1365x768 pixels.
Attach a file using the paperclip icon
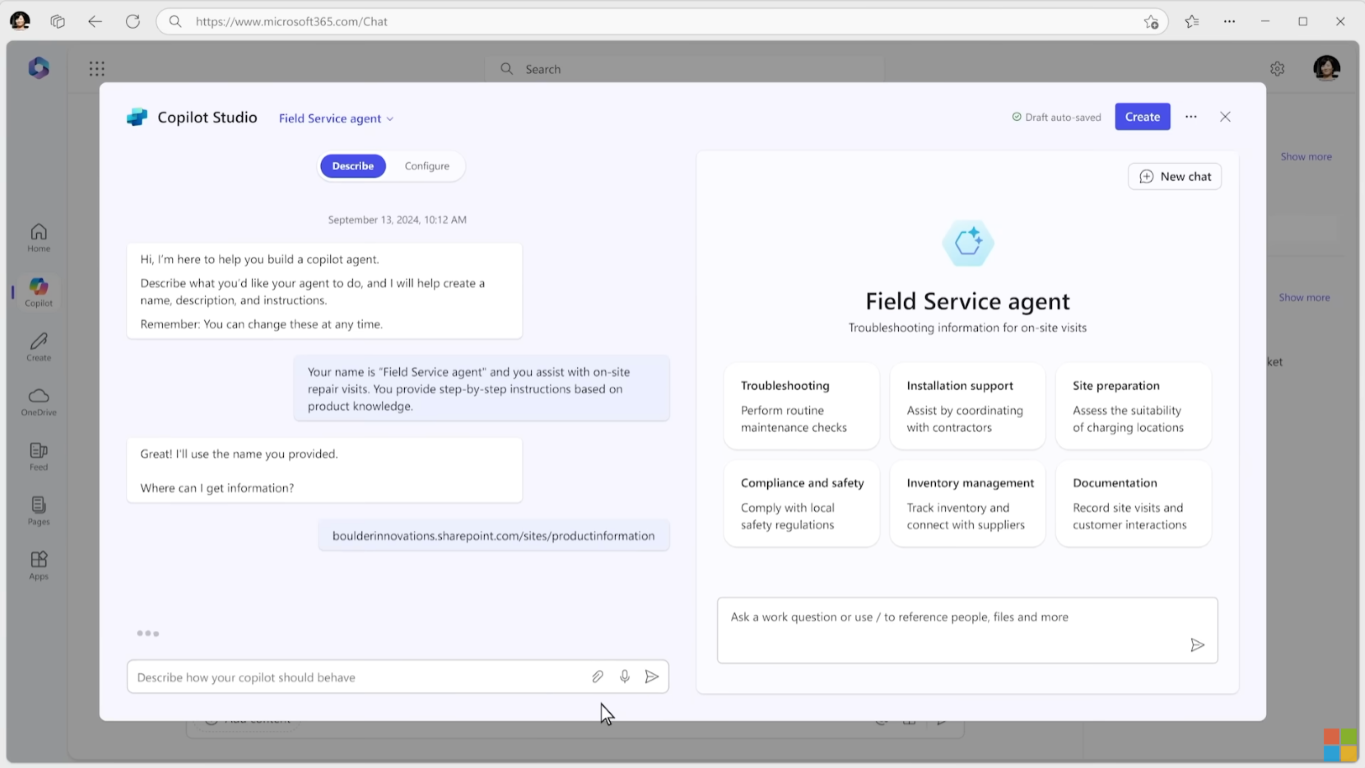click(597, 676)
